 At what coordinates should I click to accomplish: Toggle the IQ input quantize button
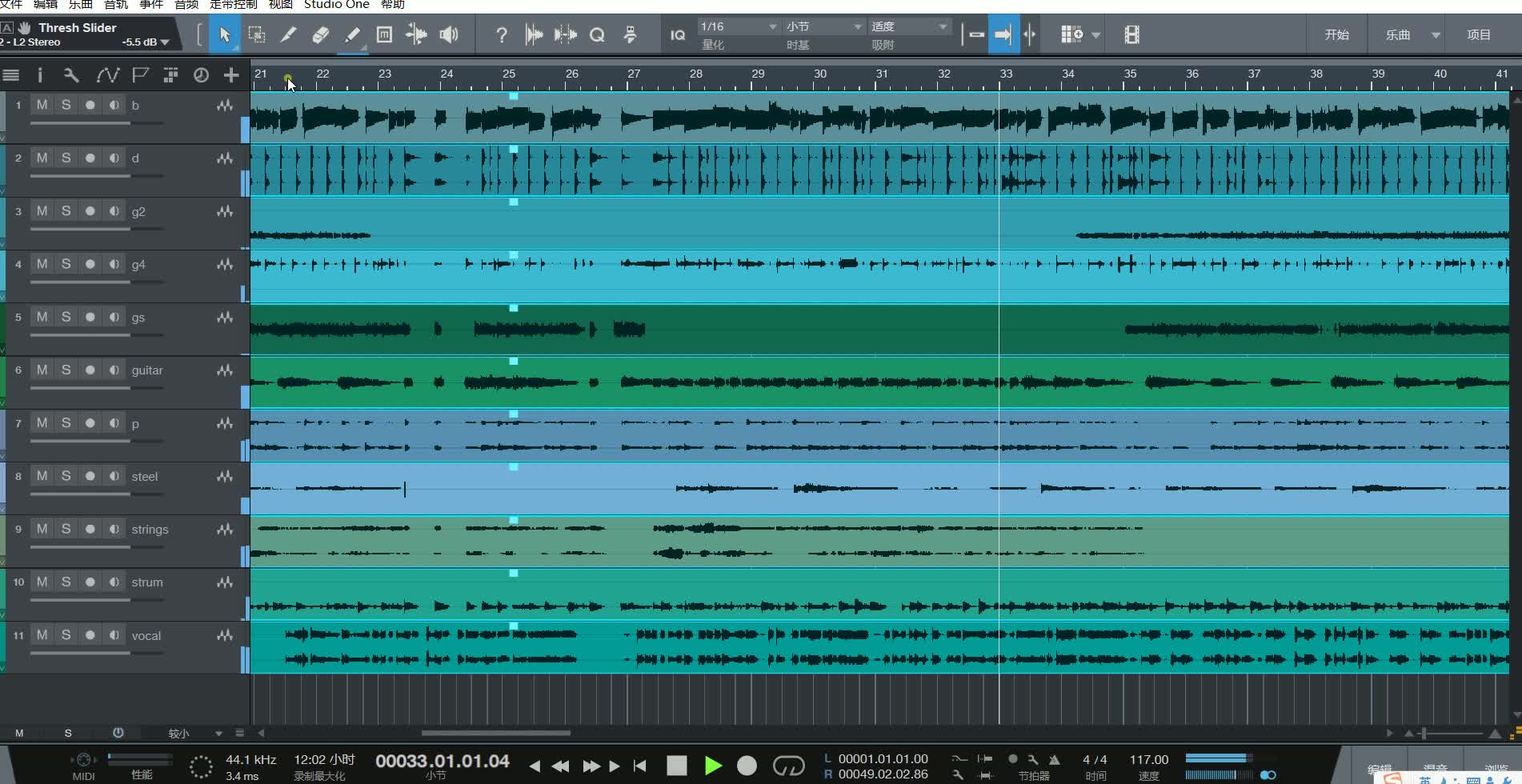(678, 35)
